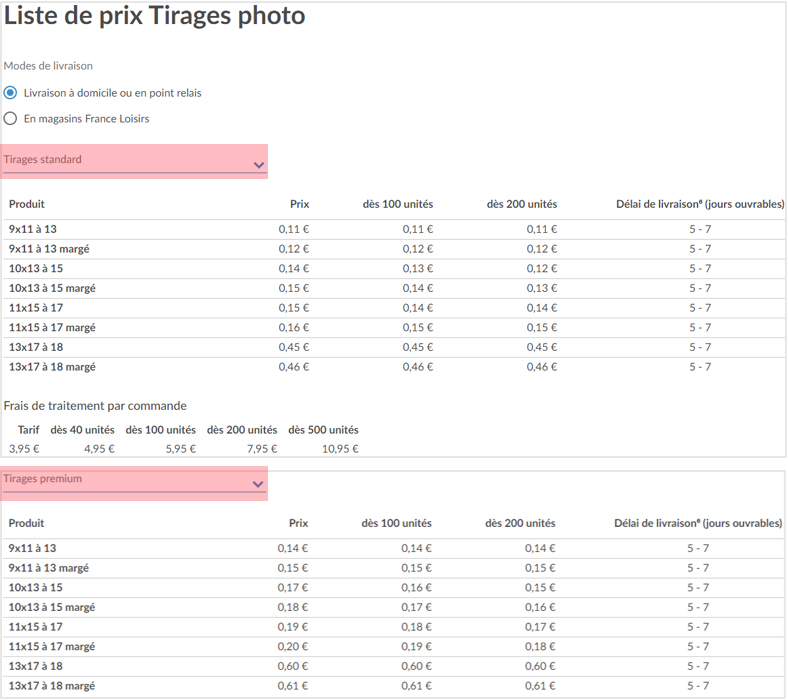Click standard 13x17 à 18 margé product
The width and height of the screenshot is (788, 700).
click(x=52, y=367)
